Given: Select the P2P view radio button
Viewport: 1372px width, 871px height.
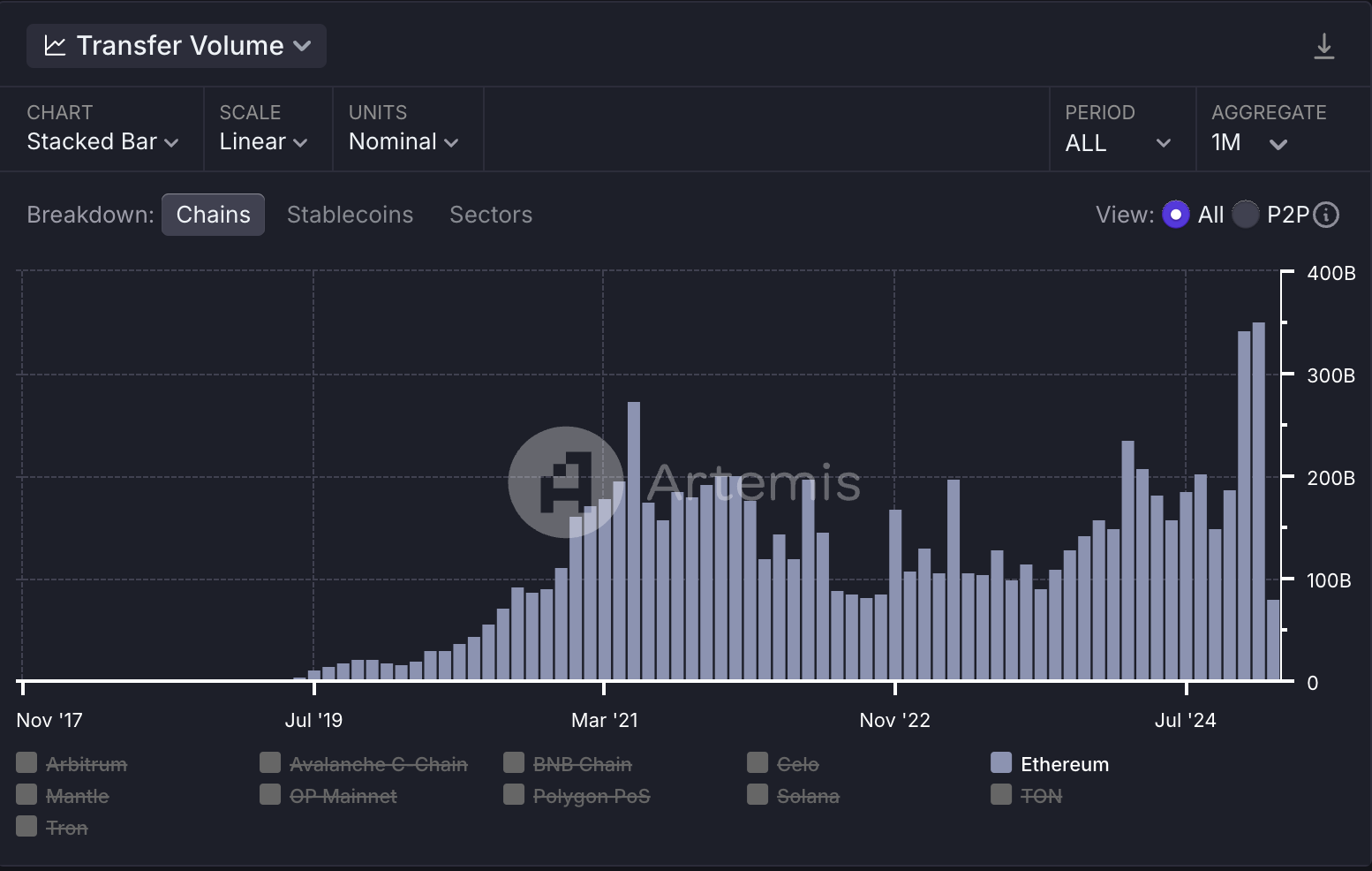Looking at the screenshot, I should click(1245, 215).
